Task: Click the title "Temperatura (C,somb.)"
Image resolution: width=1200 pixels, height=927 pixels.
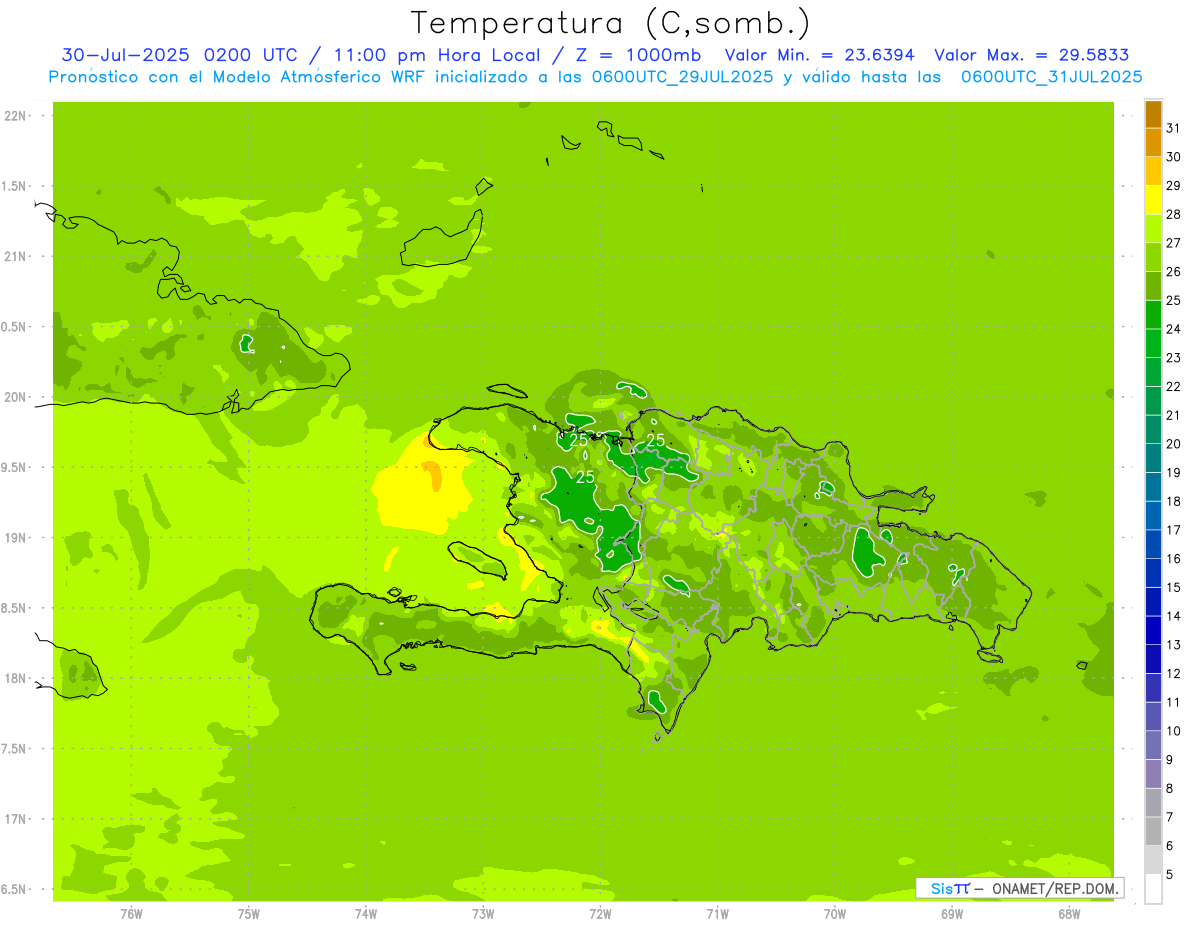Action: point(609,24)
